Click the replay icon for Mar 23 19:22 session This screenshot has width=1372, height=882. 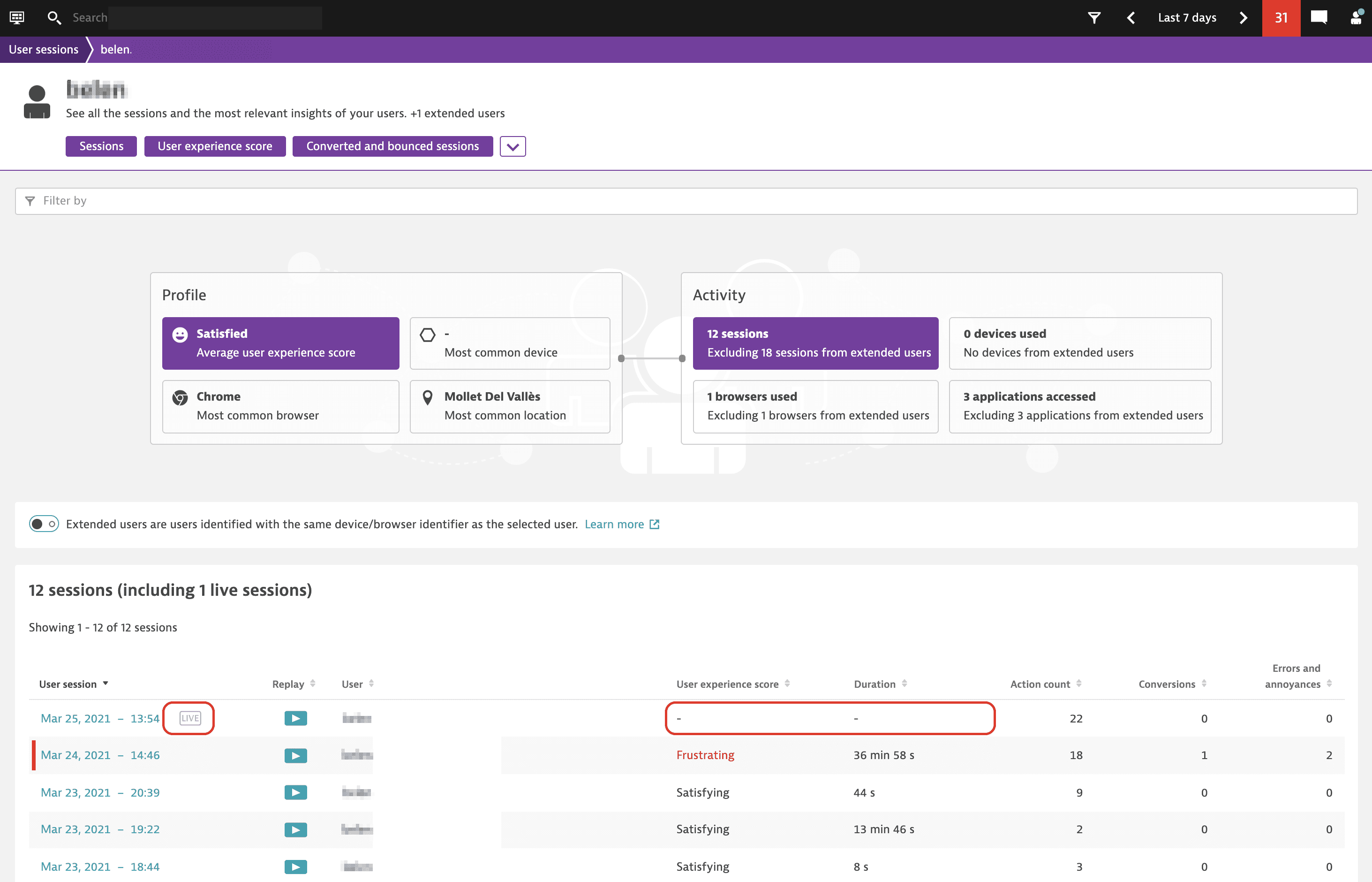click(295, 829)
